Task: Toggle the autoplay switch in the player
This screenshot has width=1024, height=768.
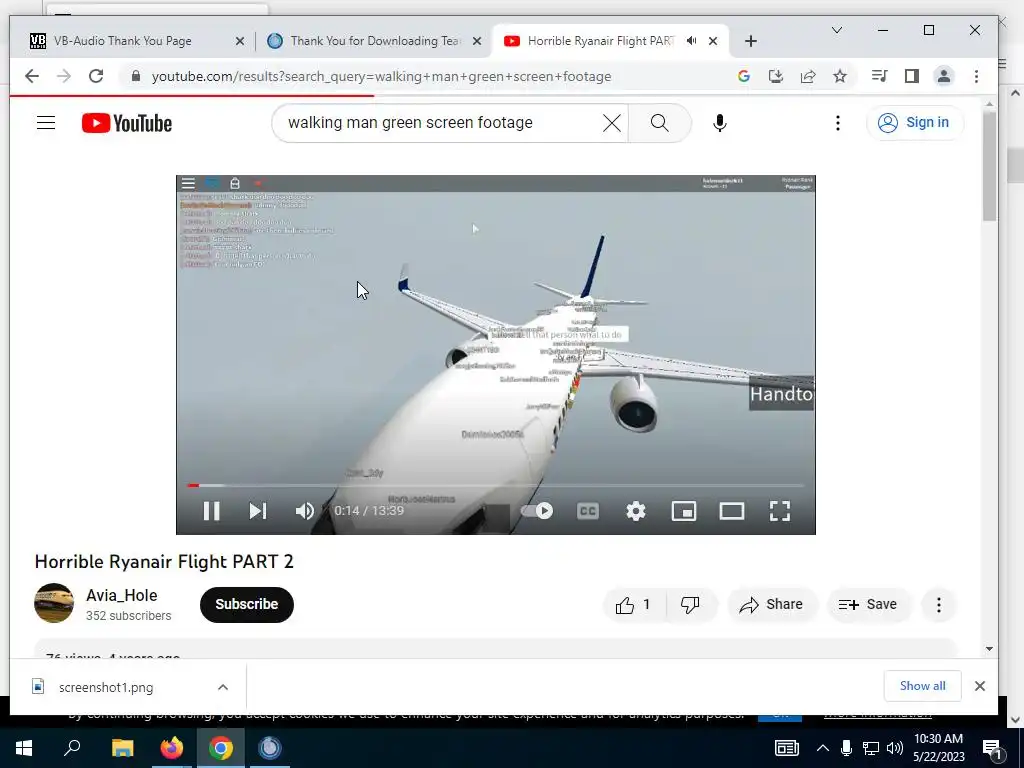Action: tap(537, 511)
